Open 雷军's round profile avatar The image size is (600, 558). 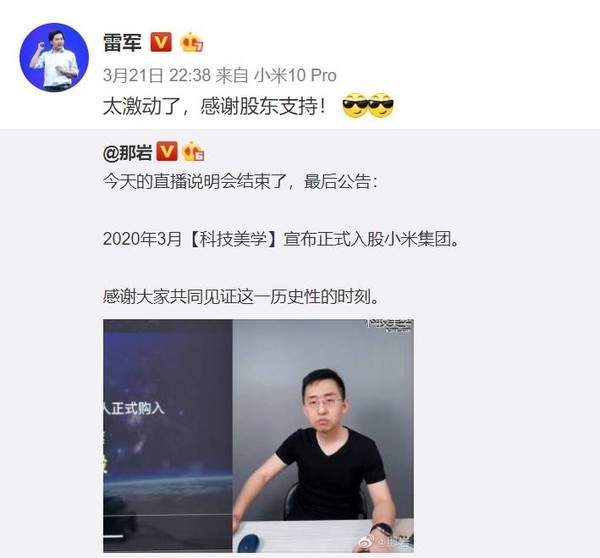tap(54, 57)
